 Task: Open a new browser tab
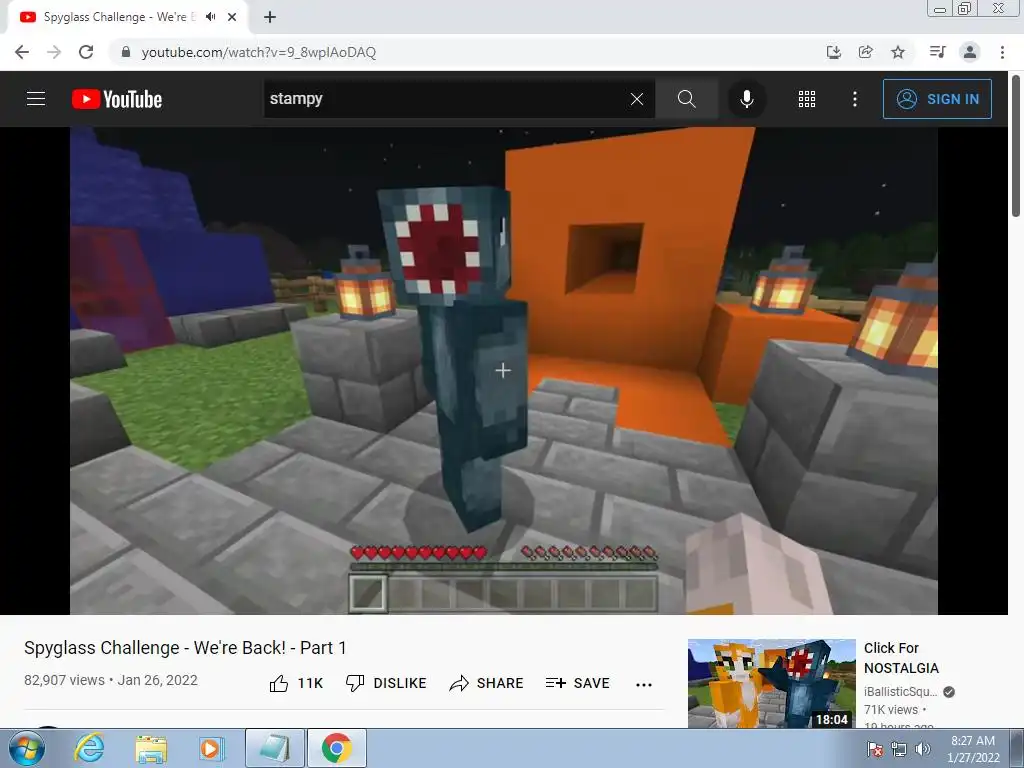(270, 17)
